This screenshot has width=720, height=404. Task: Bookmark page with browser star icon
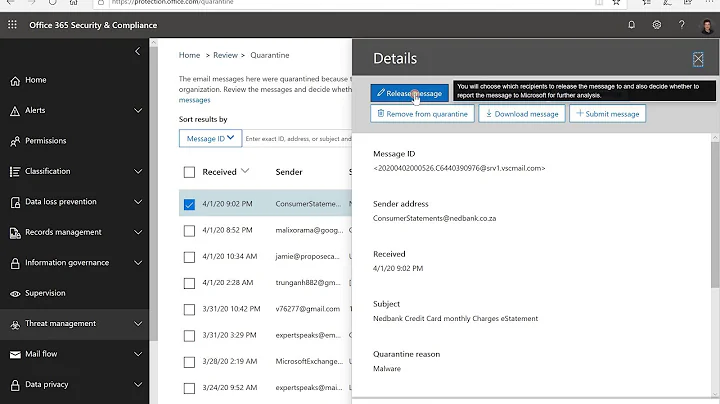[616, 2]
